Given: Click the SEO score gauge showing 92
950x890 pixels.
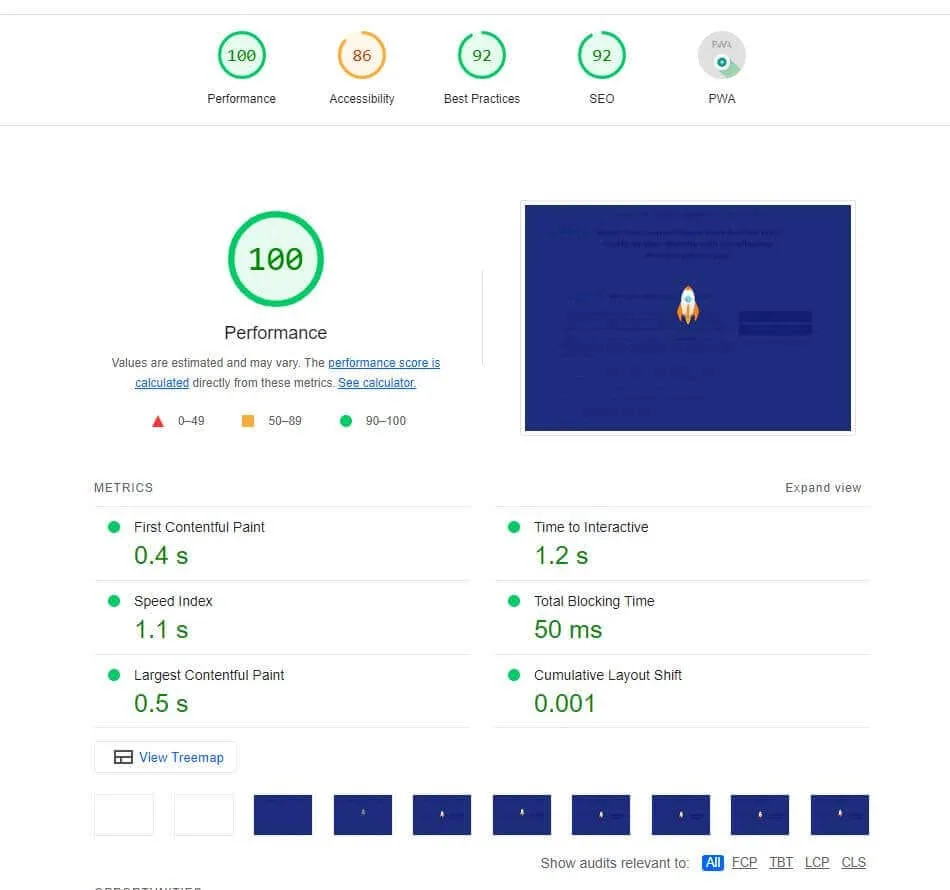Looking at the screenshot, I should (602, 55).
